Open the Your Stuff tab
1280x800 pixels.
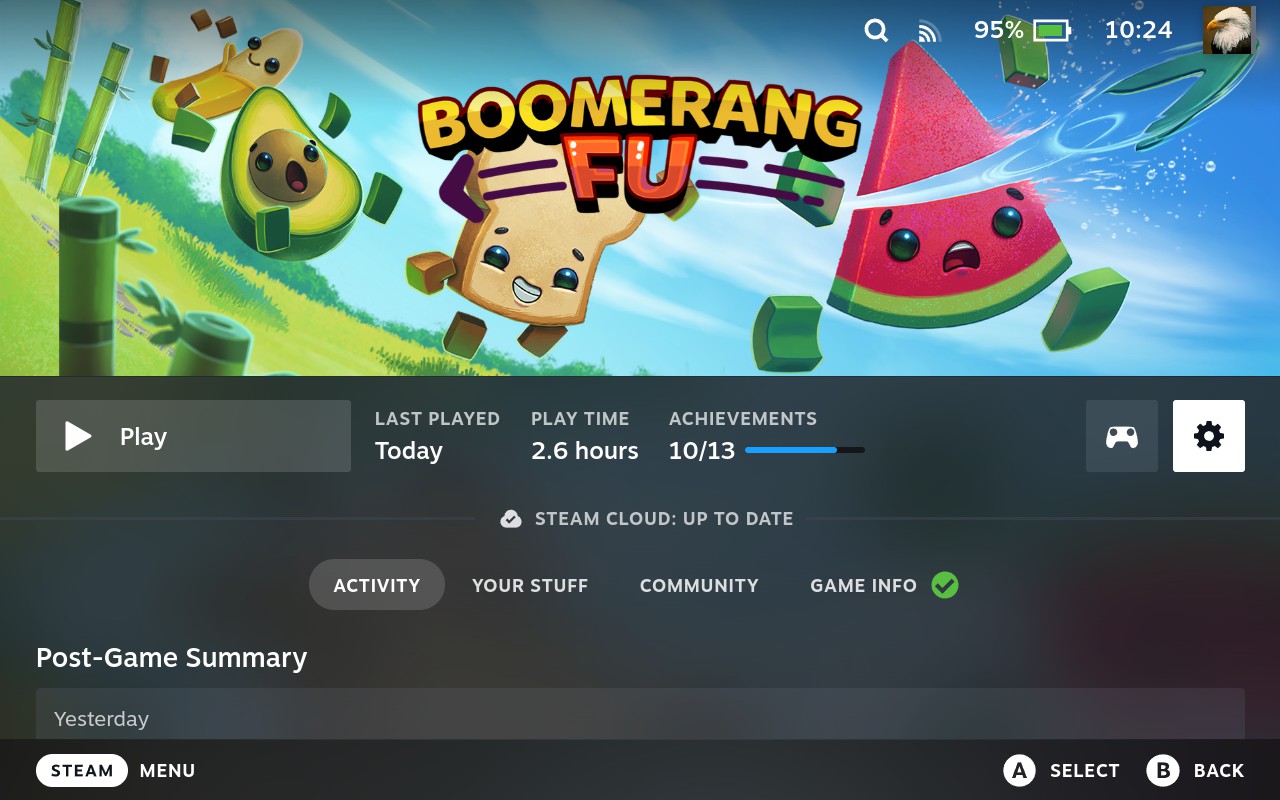pos(530,585)
